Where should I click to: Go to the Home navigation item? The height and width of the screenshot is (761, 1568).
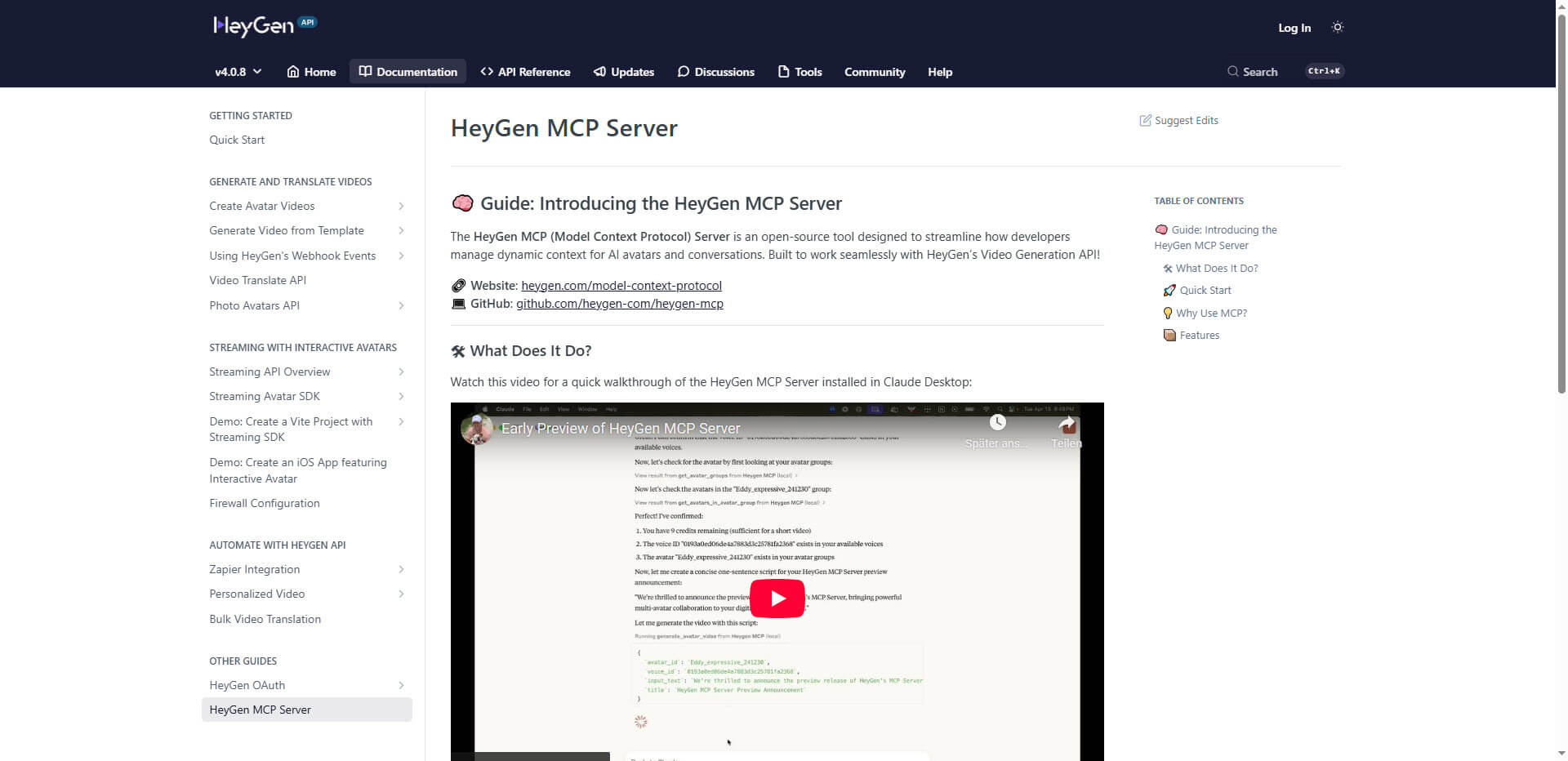(x=311, y=72)
